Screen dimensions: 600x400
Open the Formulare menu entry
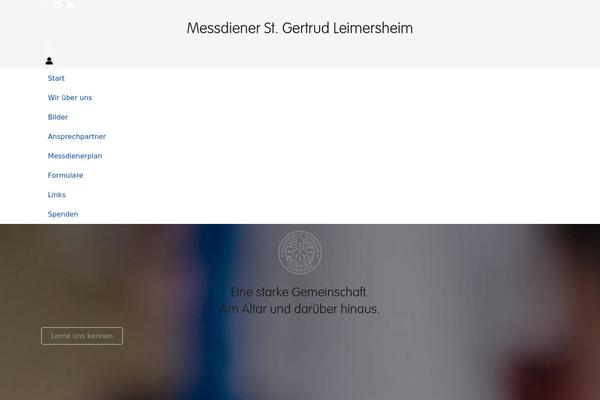coord(65,175)
